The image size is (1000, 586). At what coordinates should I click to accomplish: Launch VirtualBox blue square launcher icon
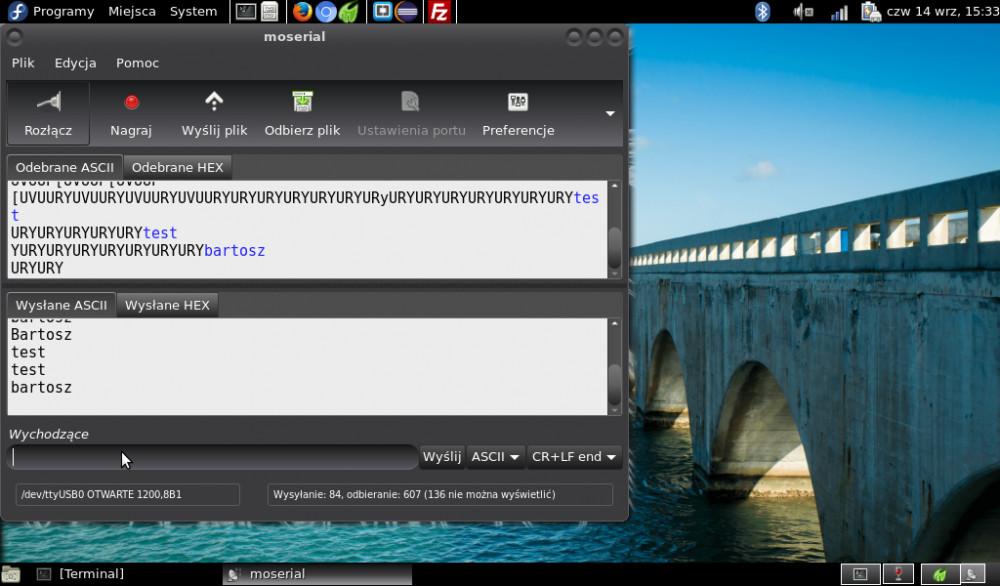point(382,11)
